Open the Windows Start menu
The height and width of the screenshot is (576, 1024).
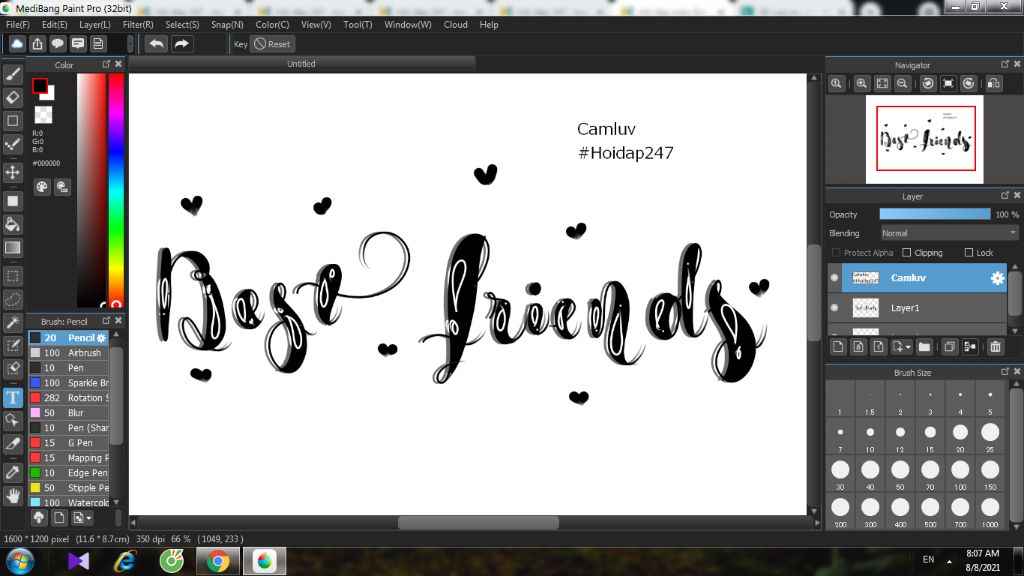[20, 561]
